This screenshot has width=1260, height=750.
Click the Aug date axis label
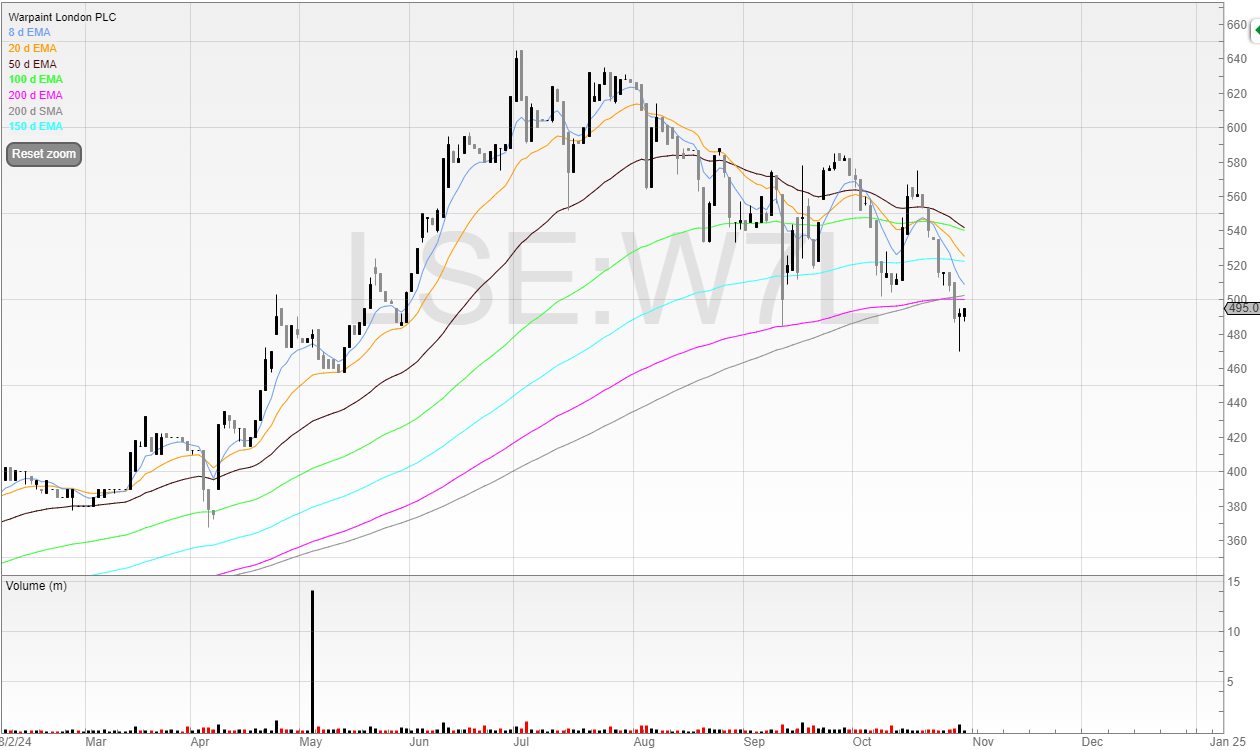(644, 742)
